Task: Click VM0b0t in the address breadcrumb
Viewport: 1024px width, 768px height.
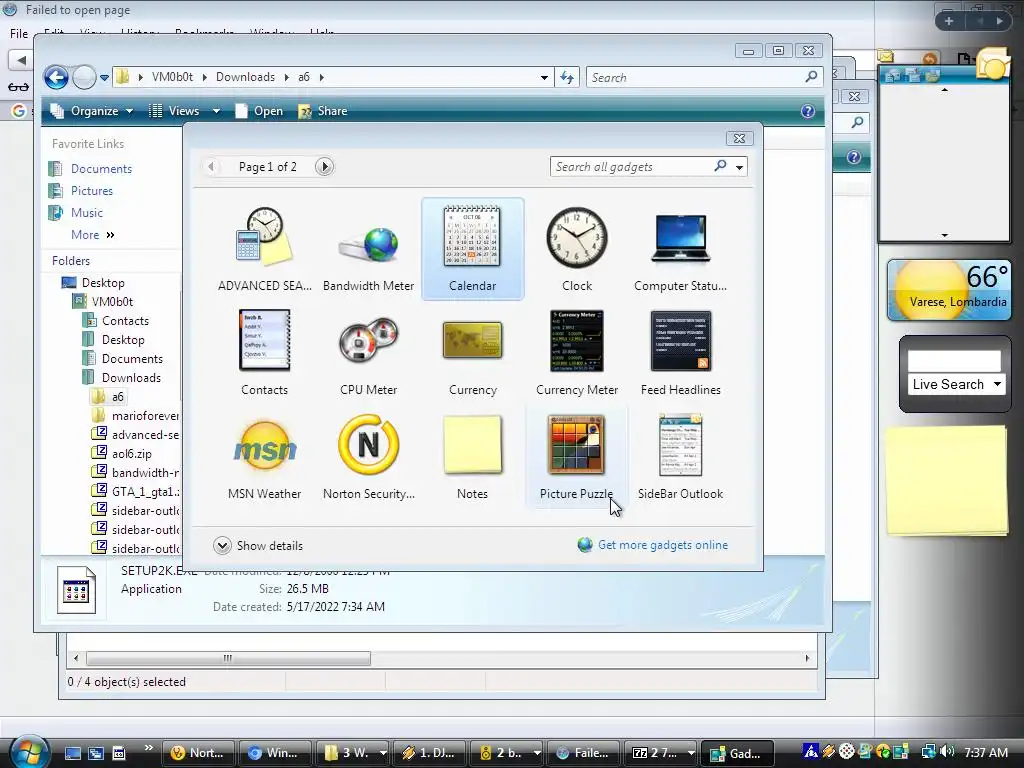Action: pyautogui.click(x=172, y=77)
